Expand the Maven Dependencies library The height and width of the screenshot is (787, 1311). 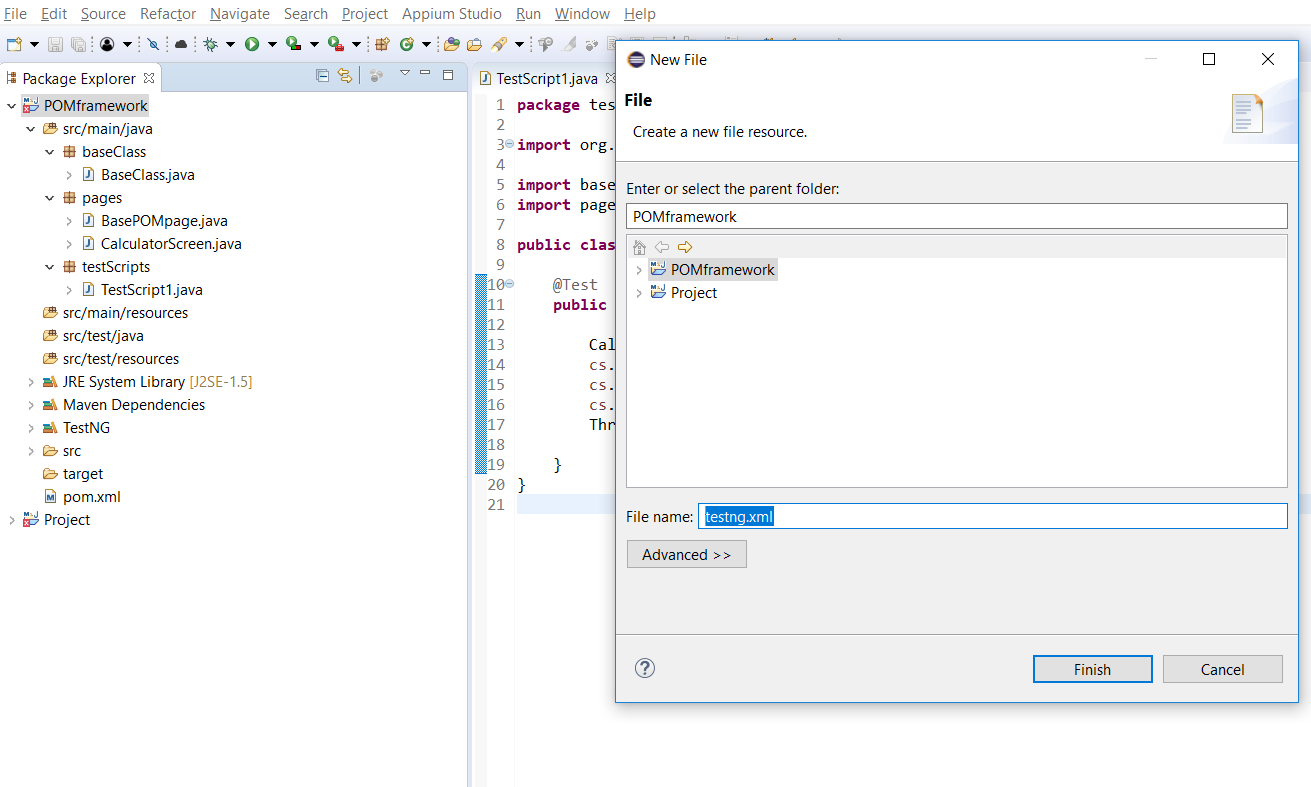pos(30,404)
